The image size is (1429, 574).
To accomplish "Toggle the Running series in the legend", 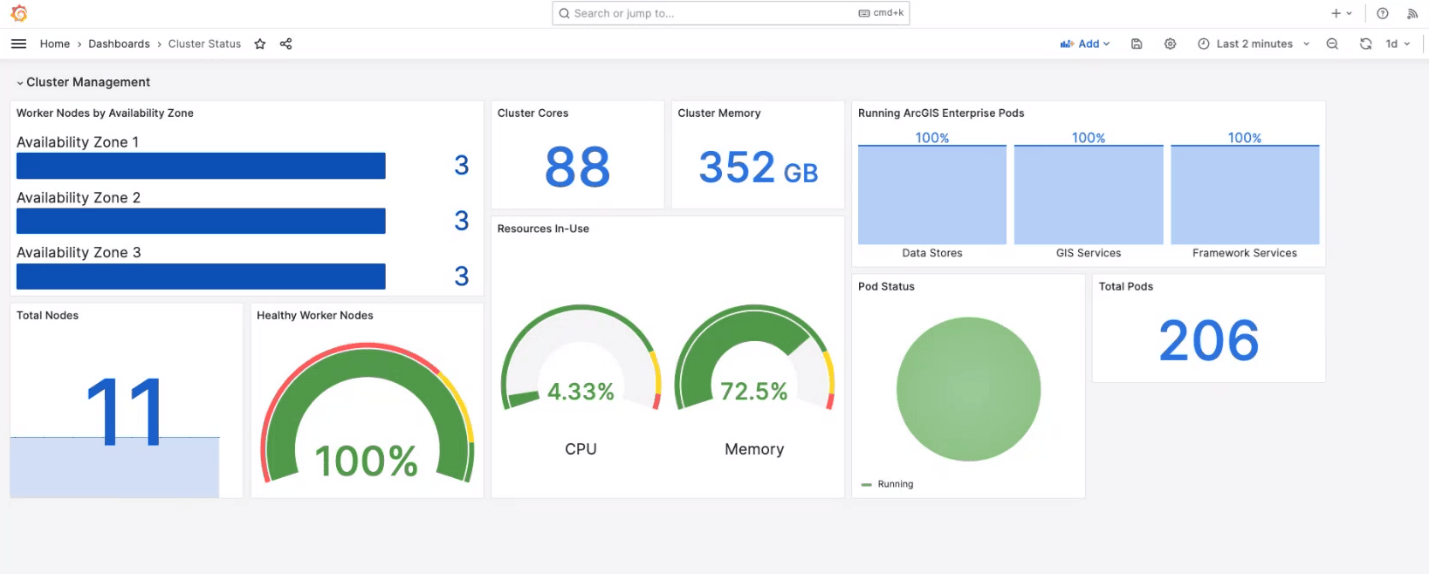I will pos(895,484).
